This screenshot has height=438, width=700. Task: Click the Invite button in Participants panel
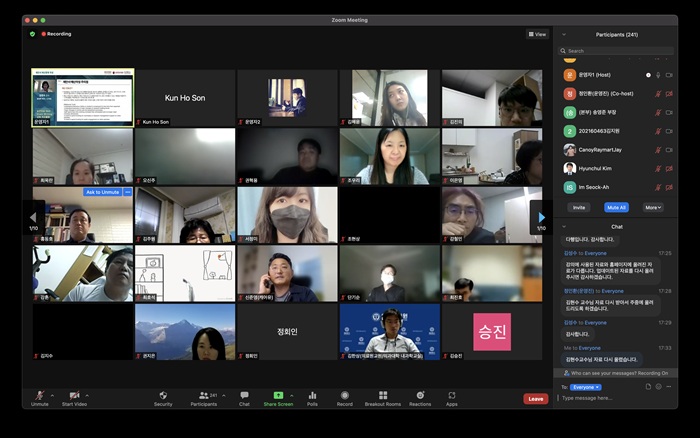[x=579, y=207]
